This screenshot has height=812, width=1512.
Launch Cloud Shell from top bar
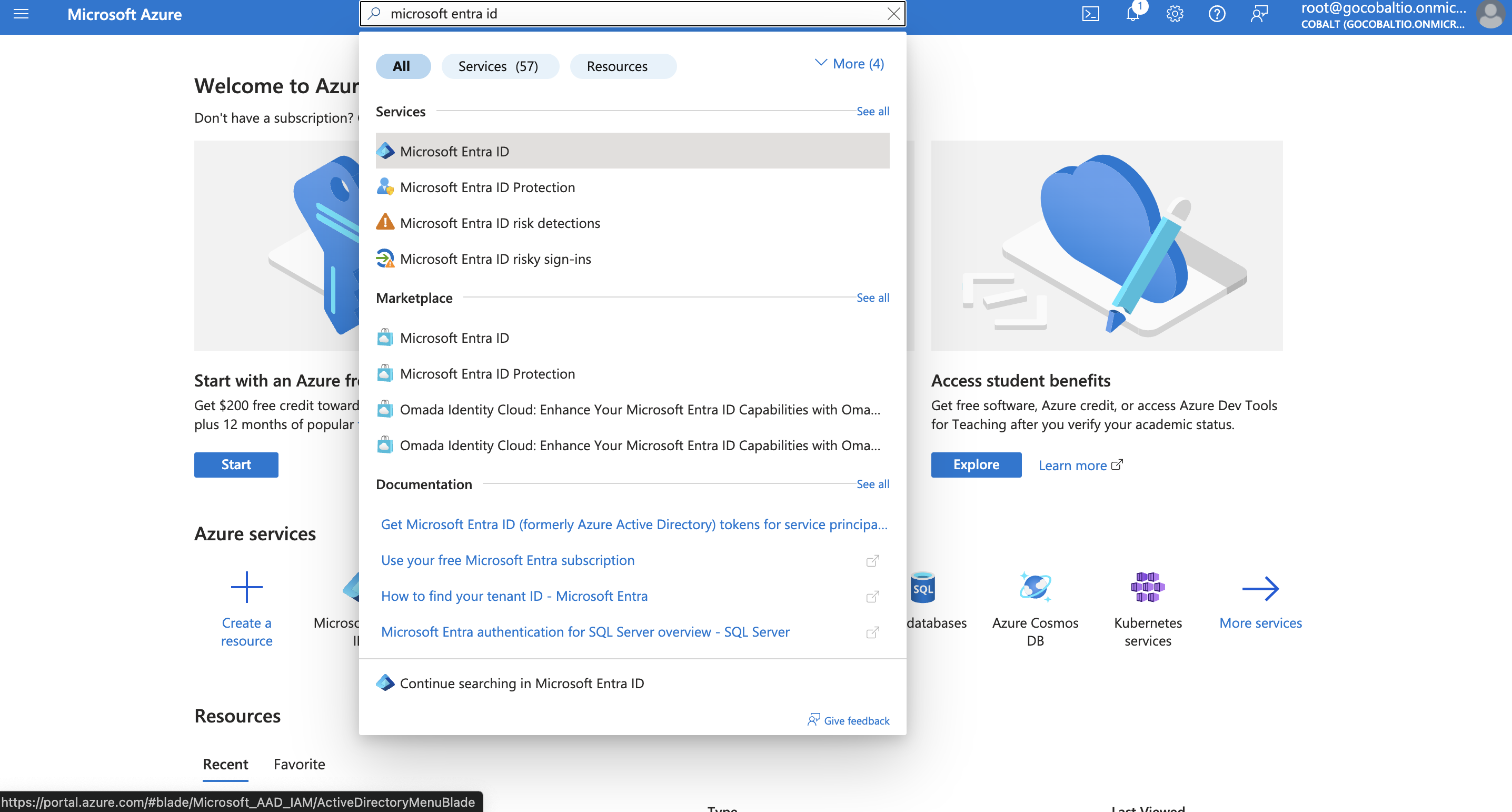coord(1090,14)
